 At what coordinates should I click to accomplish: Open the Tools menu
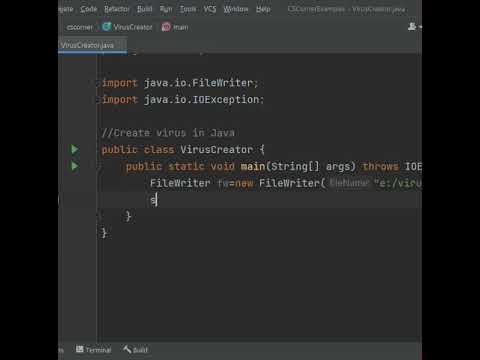(x=188, y=9)
